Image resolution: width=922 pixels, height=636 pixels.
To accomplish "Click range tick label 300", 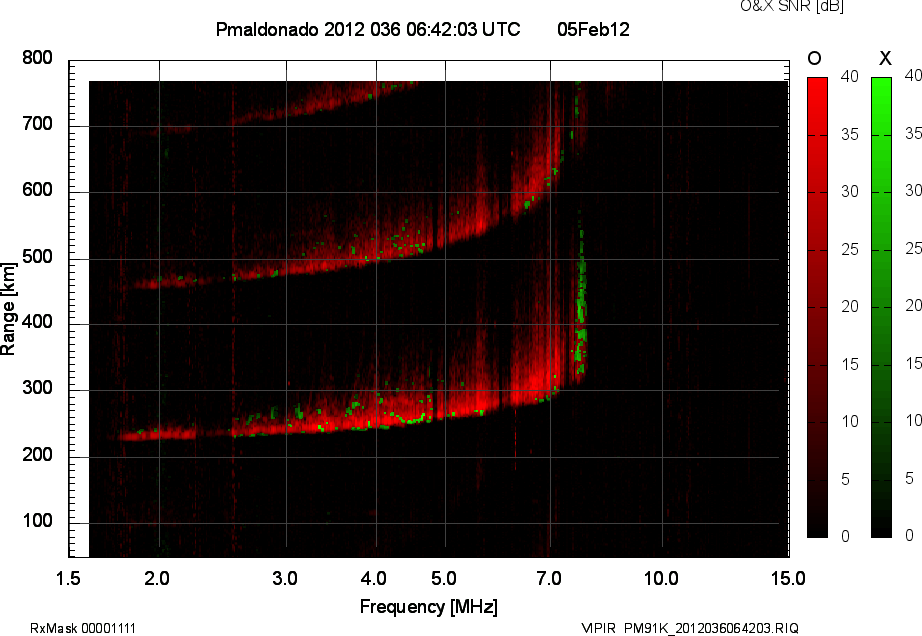I will point(37,388).
